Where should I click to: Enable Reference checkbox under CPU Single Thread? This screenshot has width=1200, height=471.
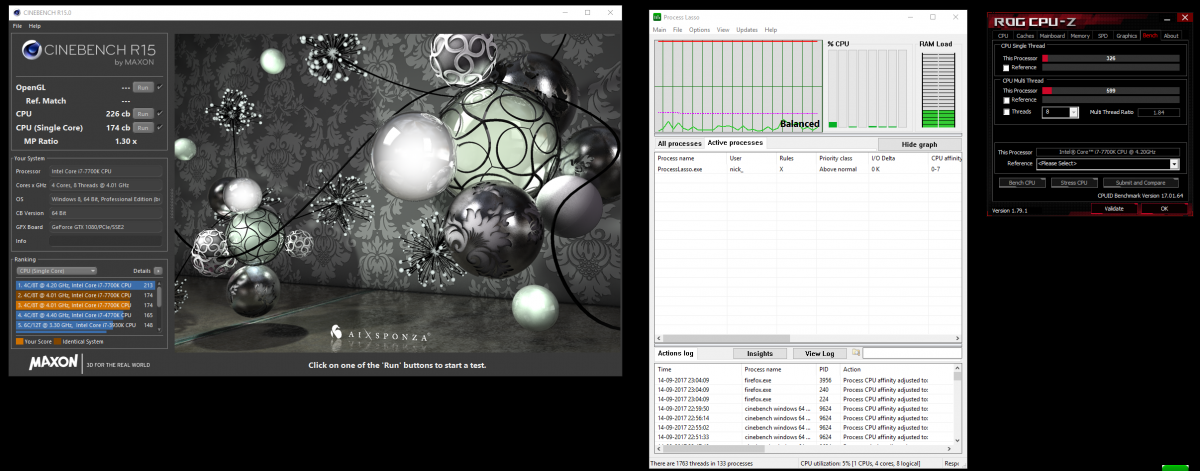(x=1006, y=67)
